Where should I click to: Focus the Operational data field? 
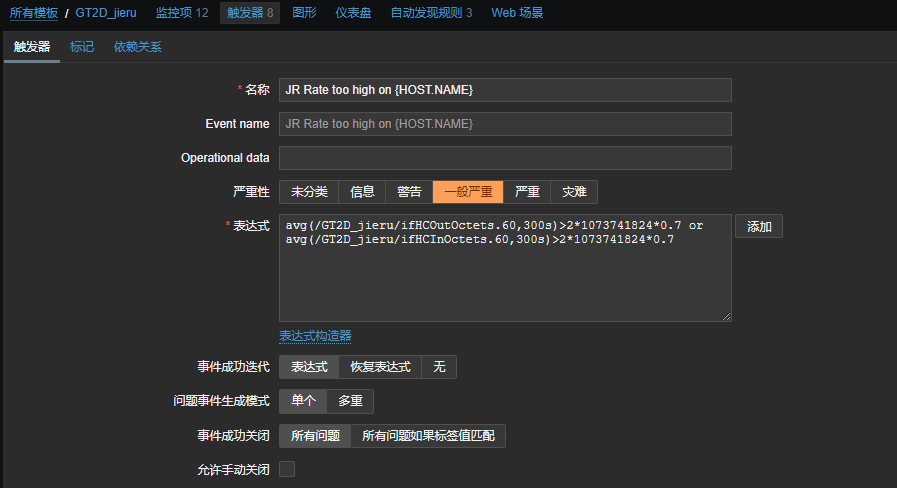505,158
